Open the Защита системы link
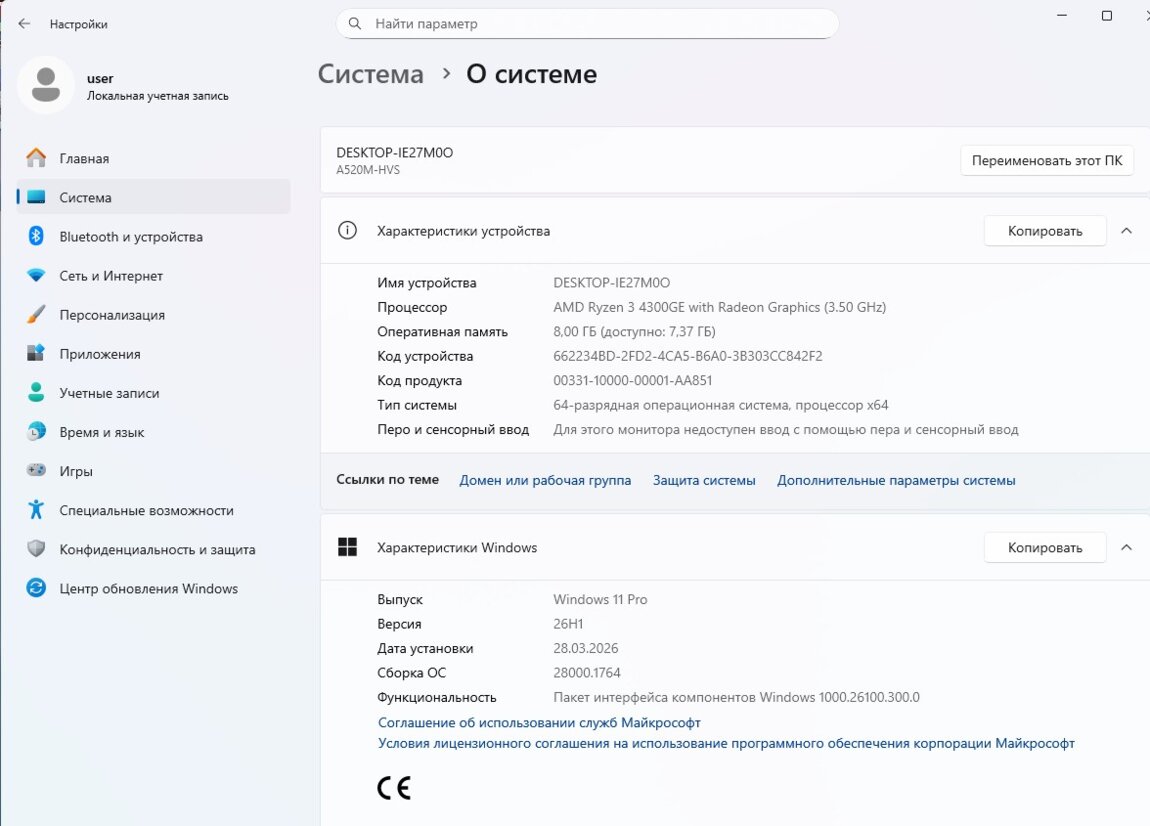The image size is (1150, 826). pyautogui.click(x=704, y=480)
